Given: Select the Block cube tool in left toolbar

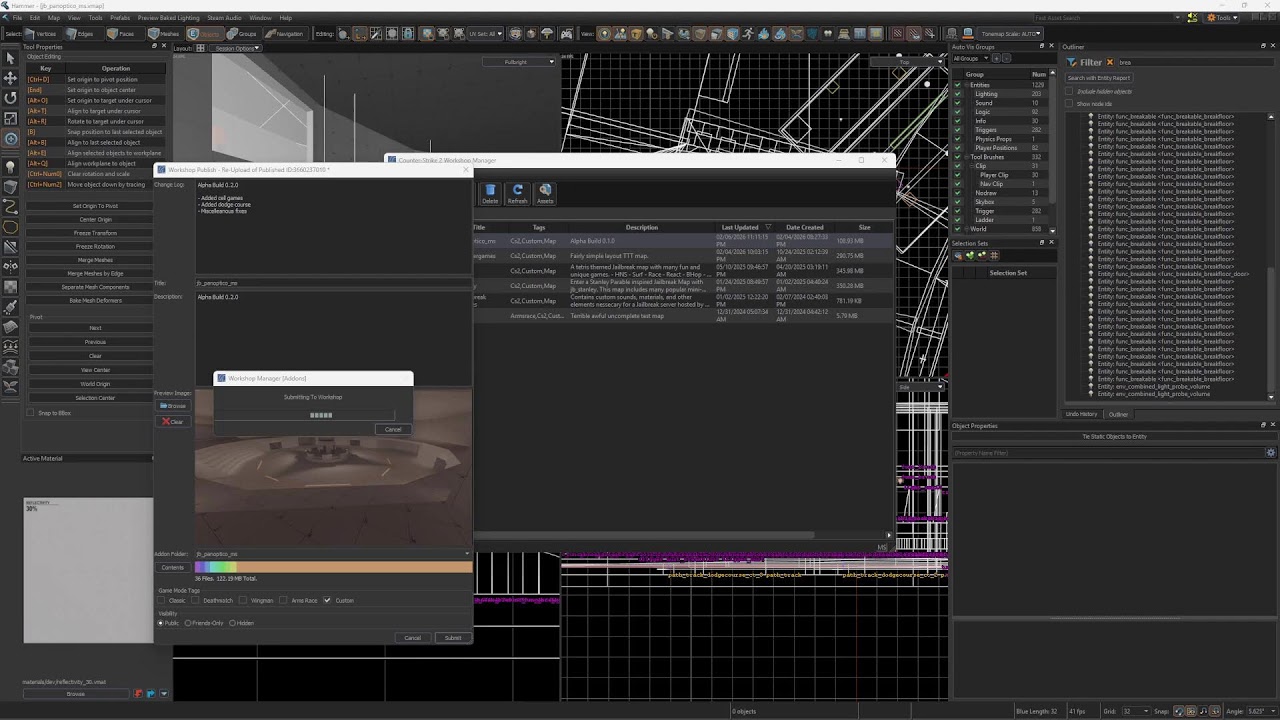Looking at the screenshot, I should point(10,186).
